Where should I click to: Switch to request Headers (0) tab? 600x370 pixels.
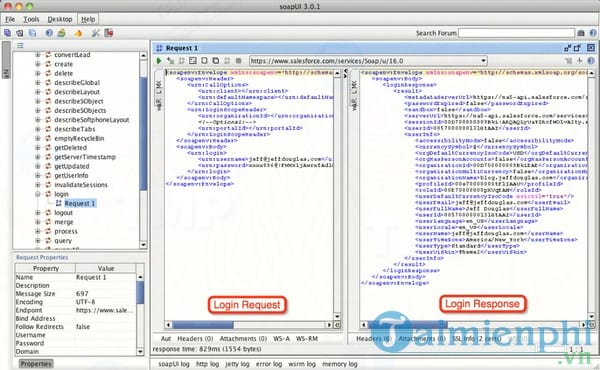click(195, 339)
